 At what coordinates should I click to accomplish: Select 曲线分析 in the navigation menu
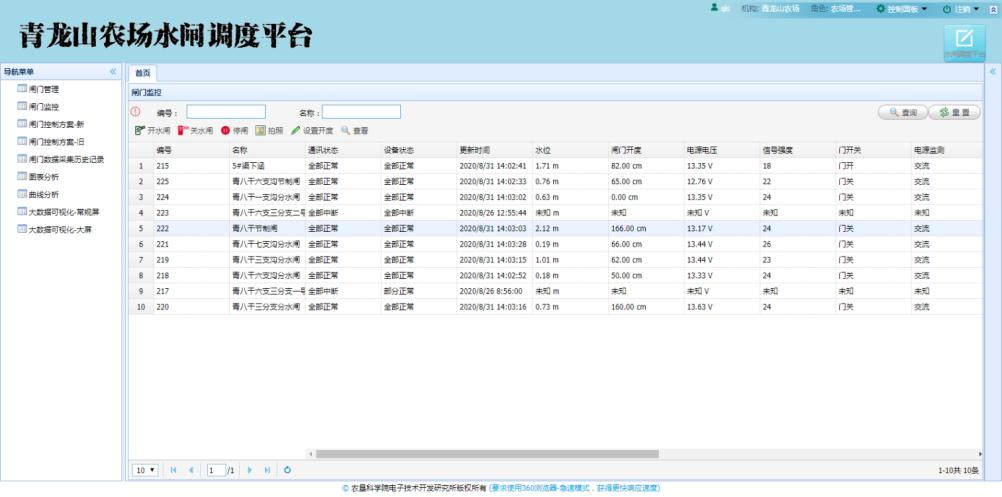tap(44, 194)
